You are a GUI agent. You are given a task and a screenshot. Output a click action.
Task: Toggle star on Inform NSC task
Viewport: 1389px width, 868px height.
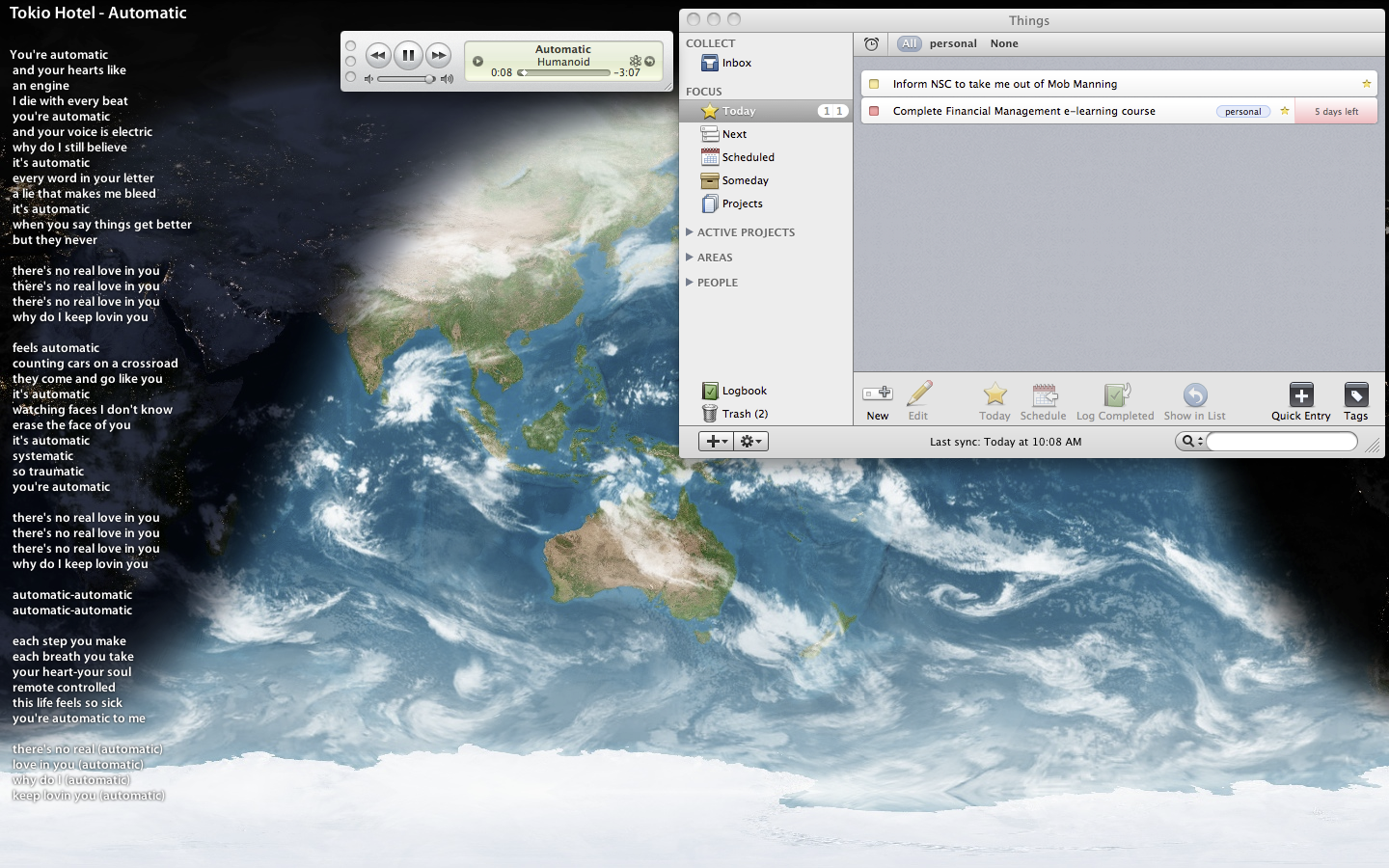click(1366, 84)
